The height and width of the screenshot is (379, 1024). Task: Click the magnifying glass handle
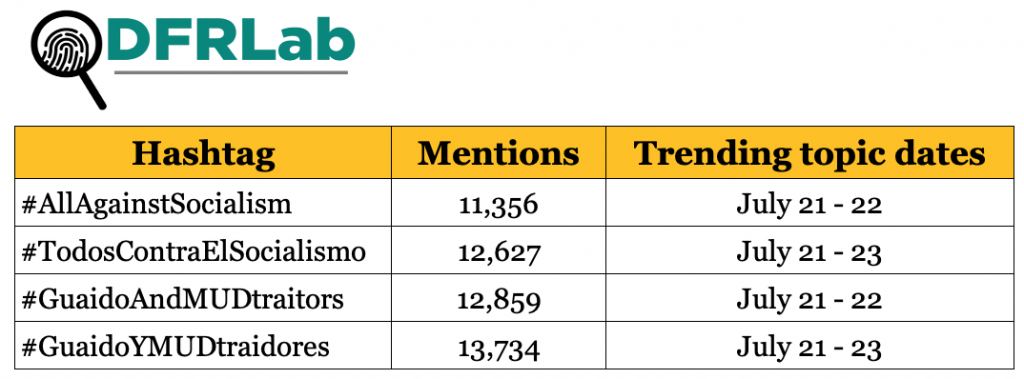[x=93, y=93]
